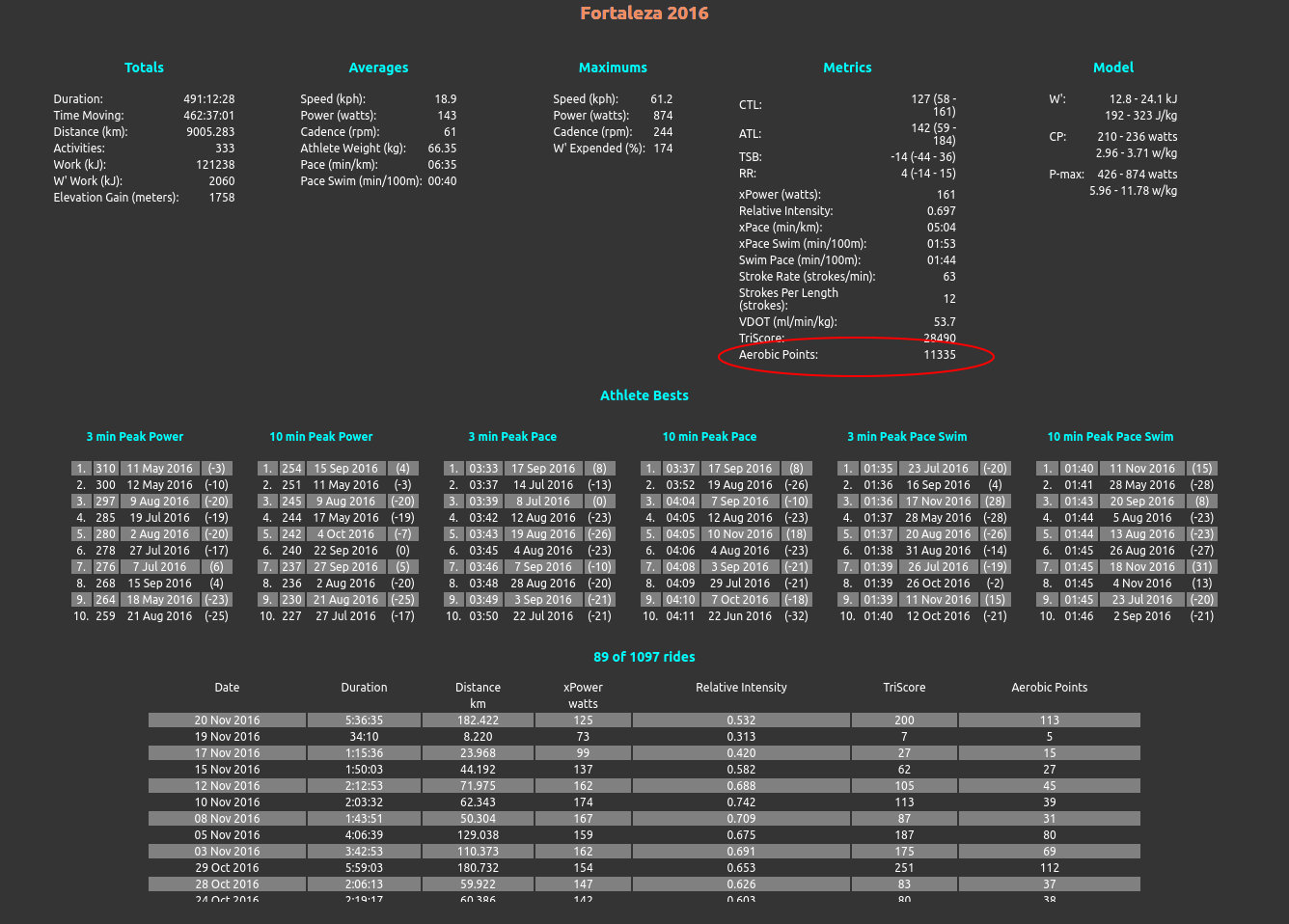Click the Work (kJ) value 121238
This screenshot has height=924, width=1289.
pos(215,165)
